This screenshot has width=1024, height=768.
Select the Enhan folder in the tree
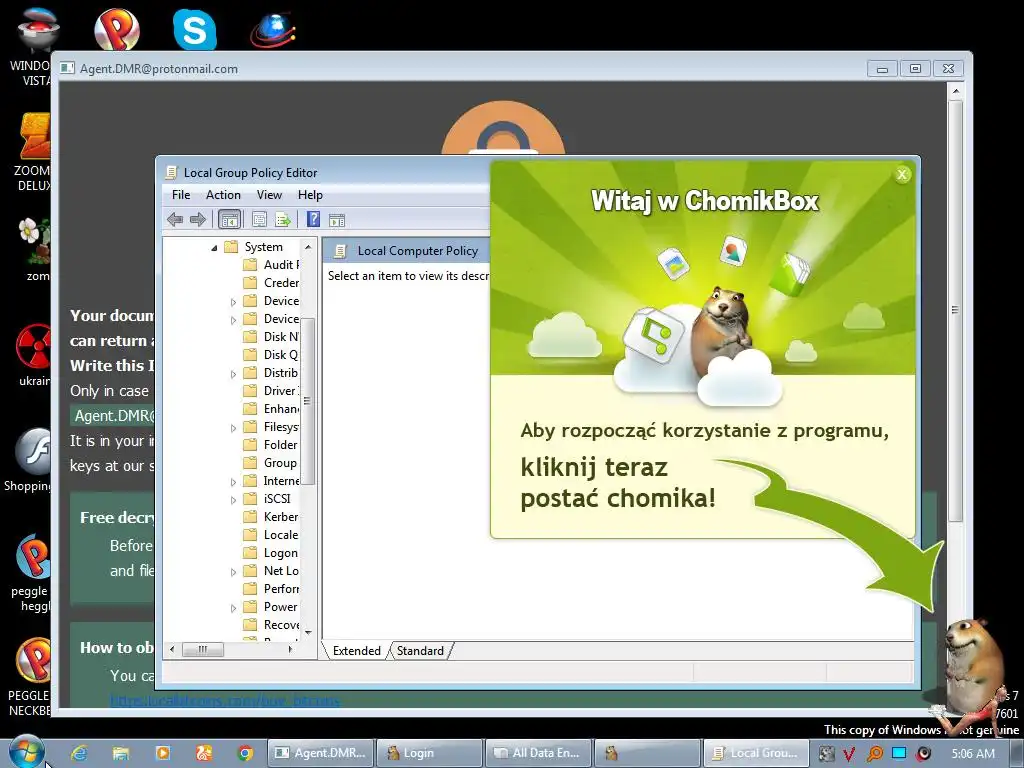pyautogui.click(x=271, y=409)
